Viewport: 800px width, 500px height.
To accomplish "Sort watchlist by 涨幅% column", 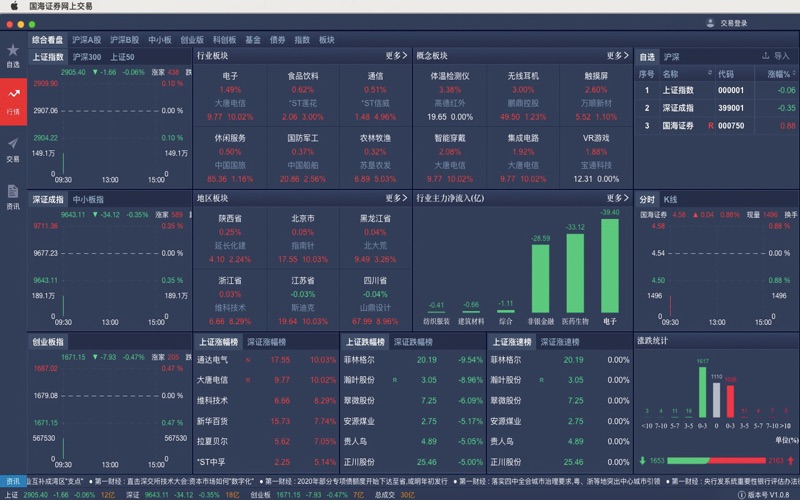I will click(781, 74).
